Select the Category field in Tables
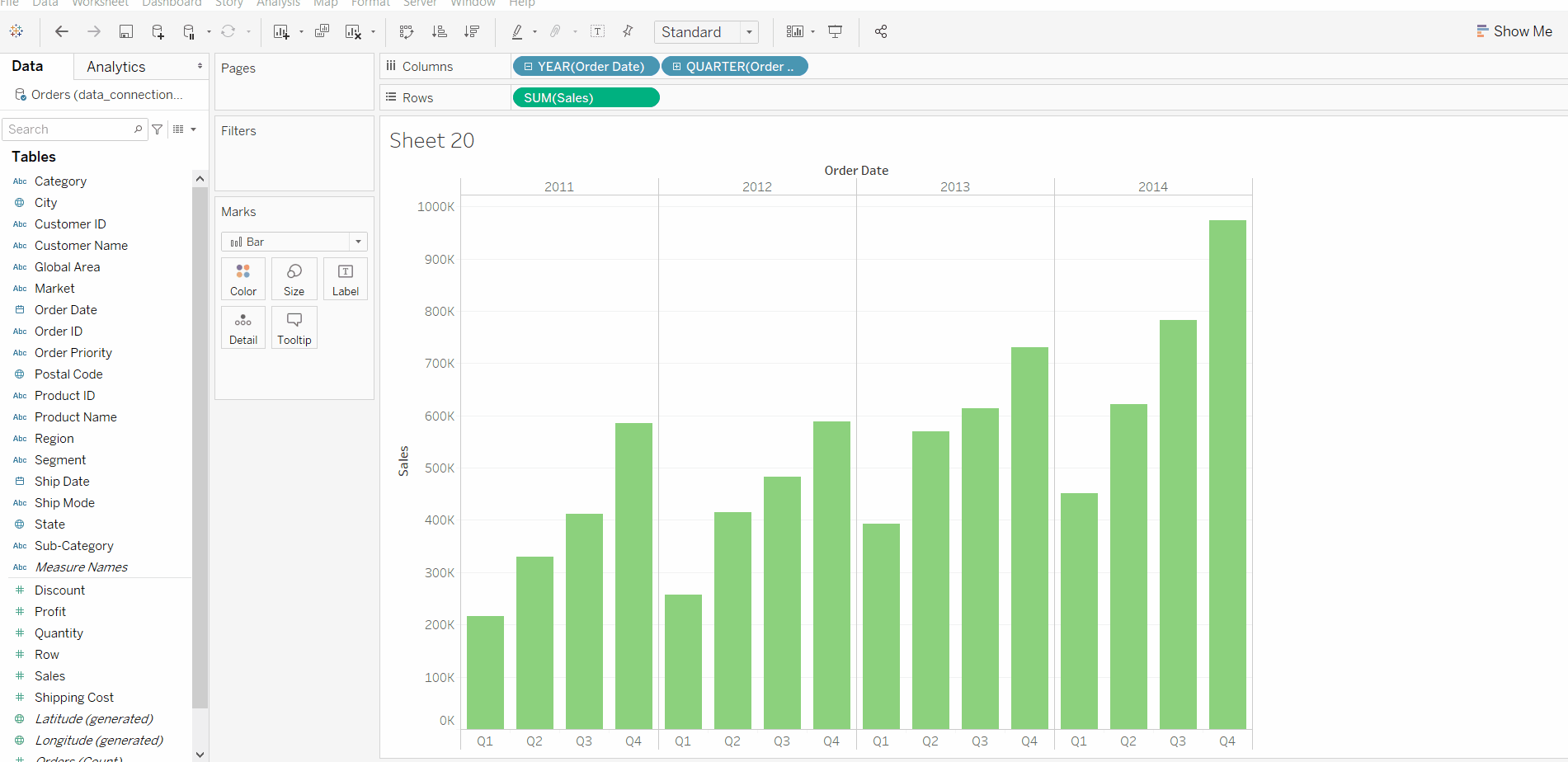The image size is (1568, 762). [x=60, y=181]
